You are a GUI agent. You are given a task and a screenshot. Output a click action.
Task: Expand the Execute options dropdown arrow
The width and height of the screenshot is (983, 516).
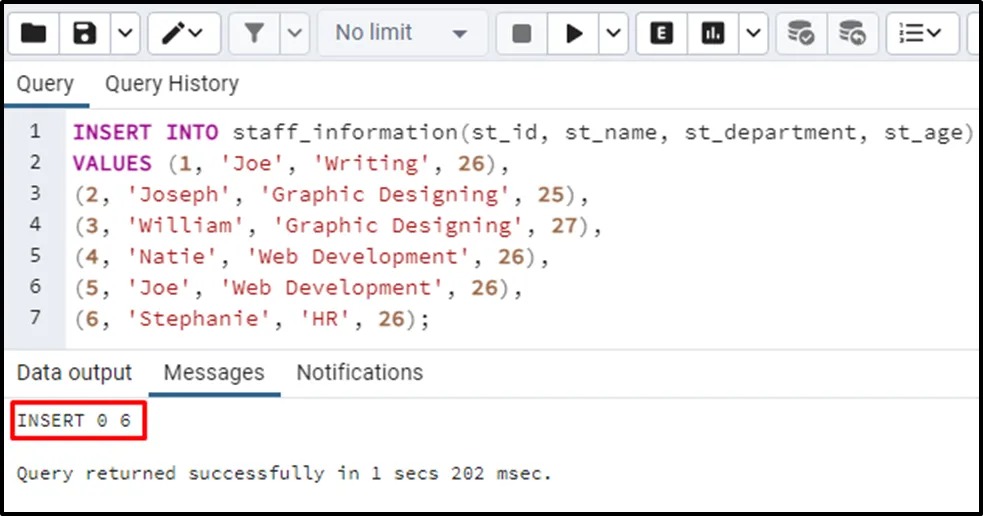tap(612, 33)
